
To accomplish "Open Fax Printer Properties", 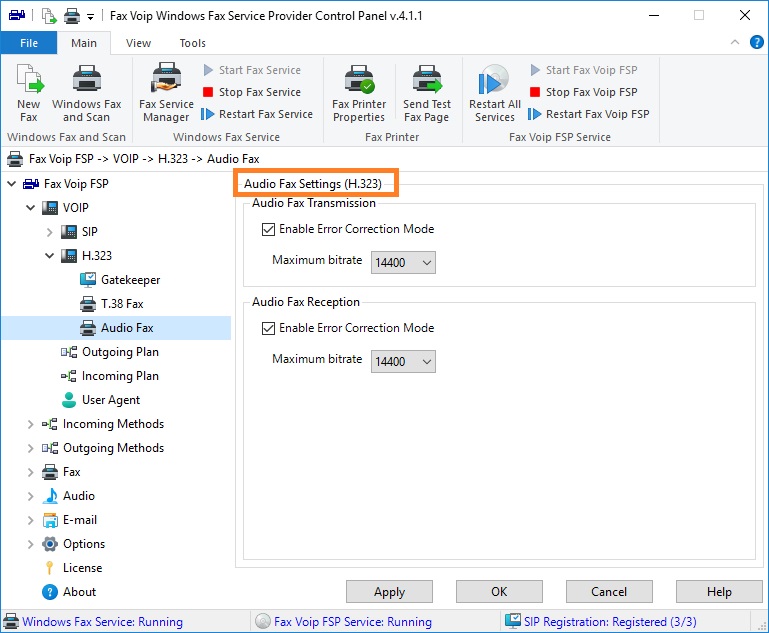I will [x=359, y=92].
